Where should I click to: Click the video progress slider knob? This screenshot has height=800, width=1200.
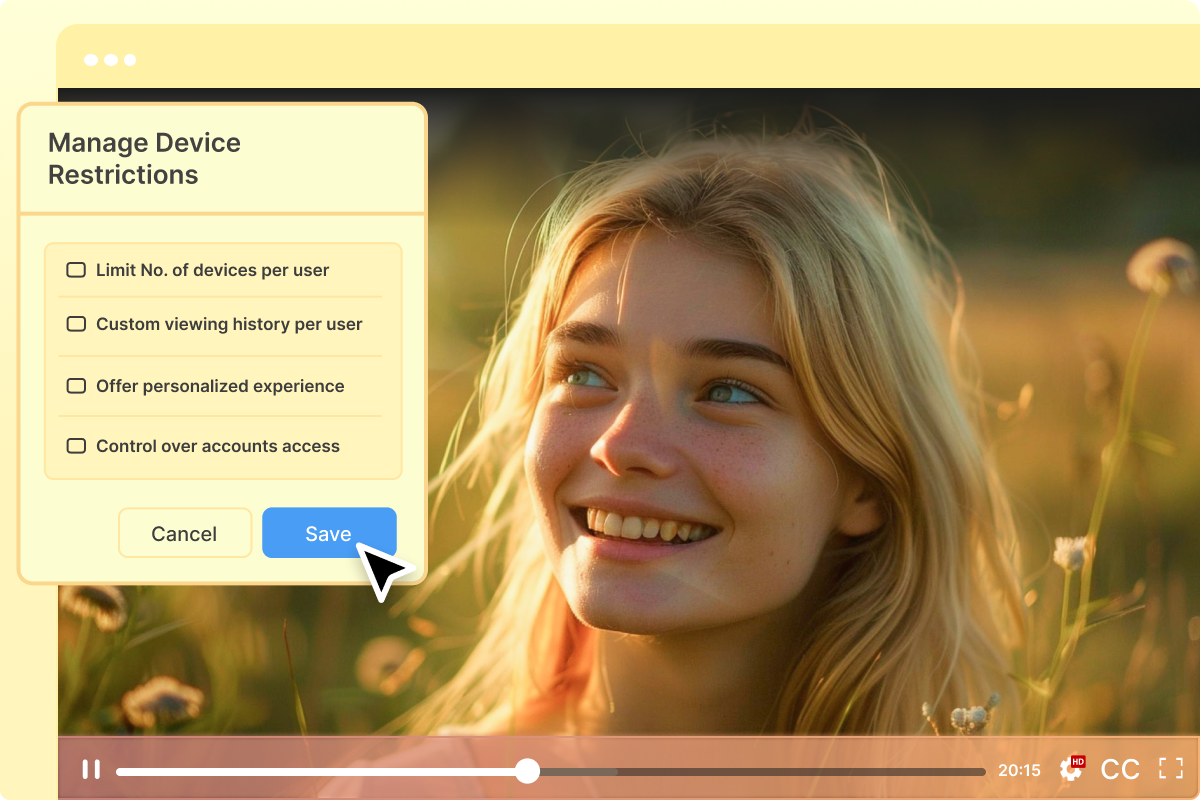coord(527,771)
